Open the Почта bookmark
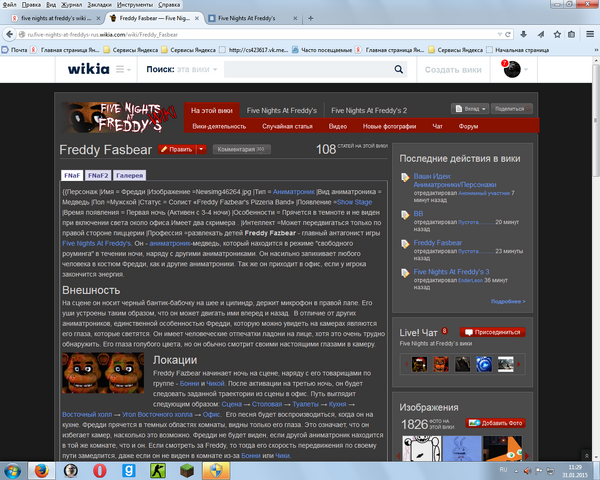 point(15,50)
